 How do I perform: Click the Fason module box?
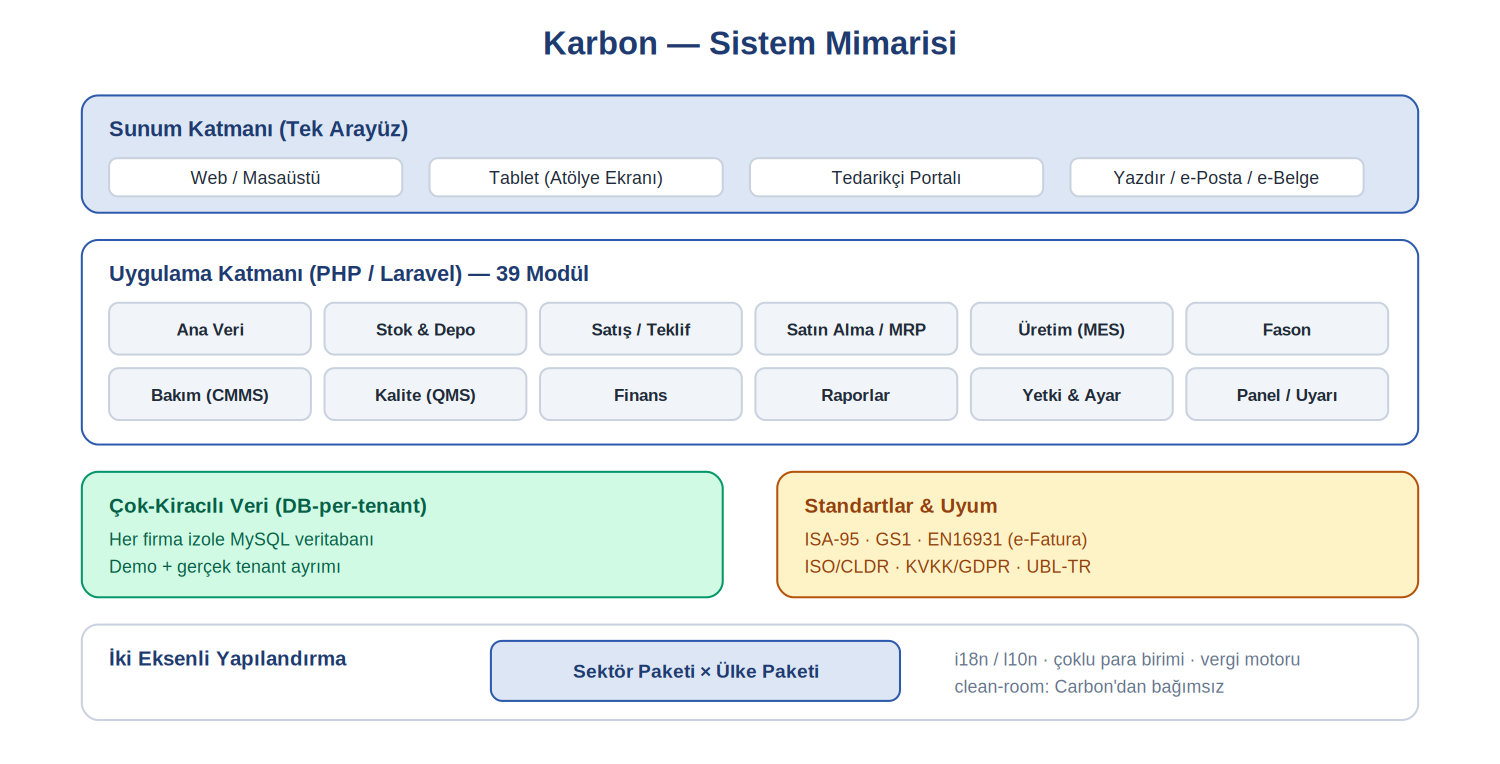1287,329
